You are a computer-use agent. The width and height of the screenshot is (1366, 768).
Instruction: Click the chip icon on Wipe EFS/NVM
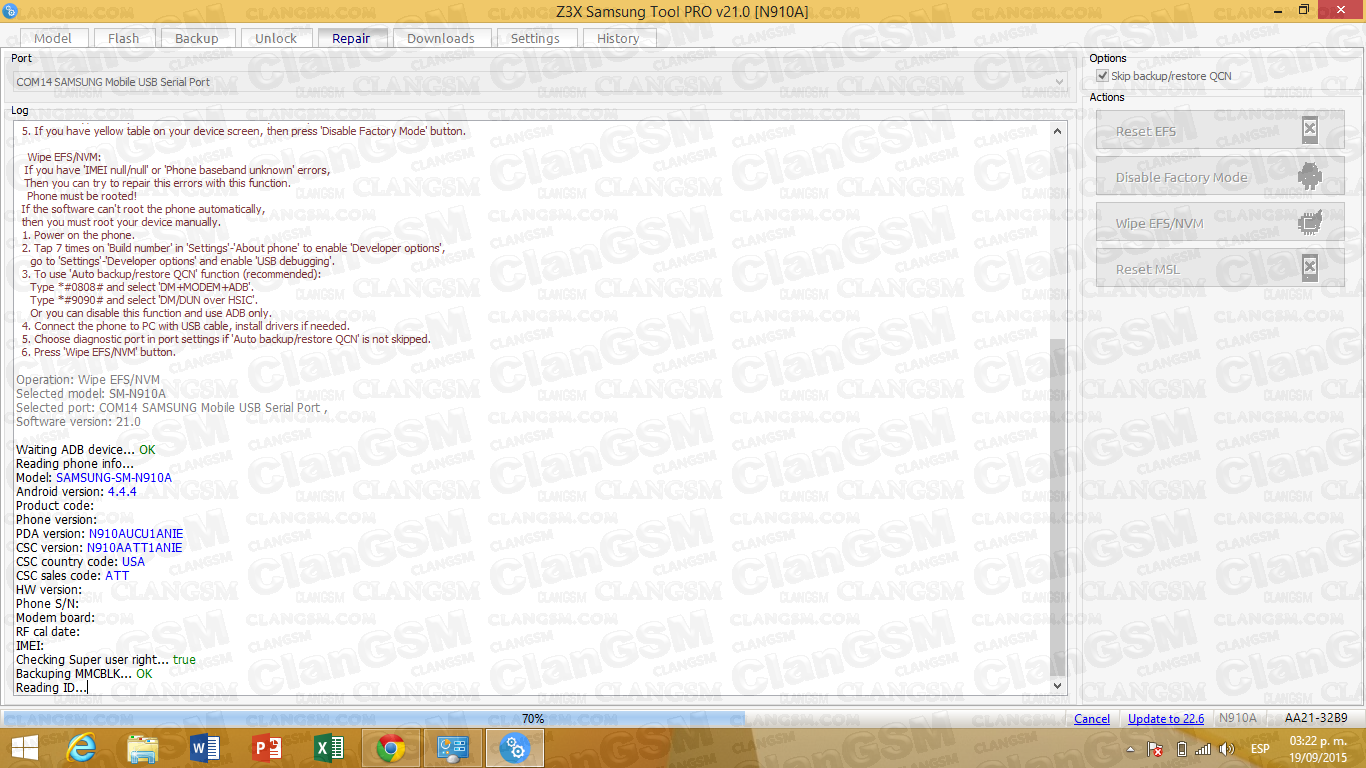click(1309, 223)
